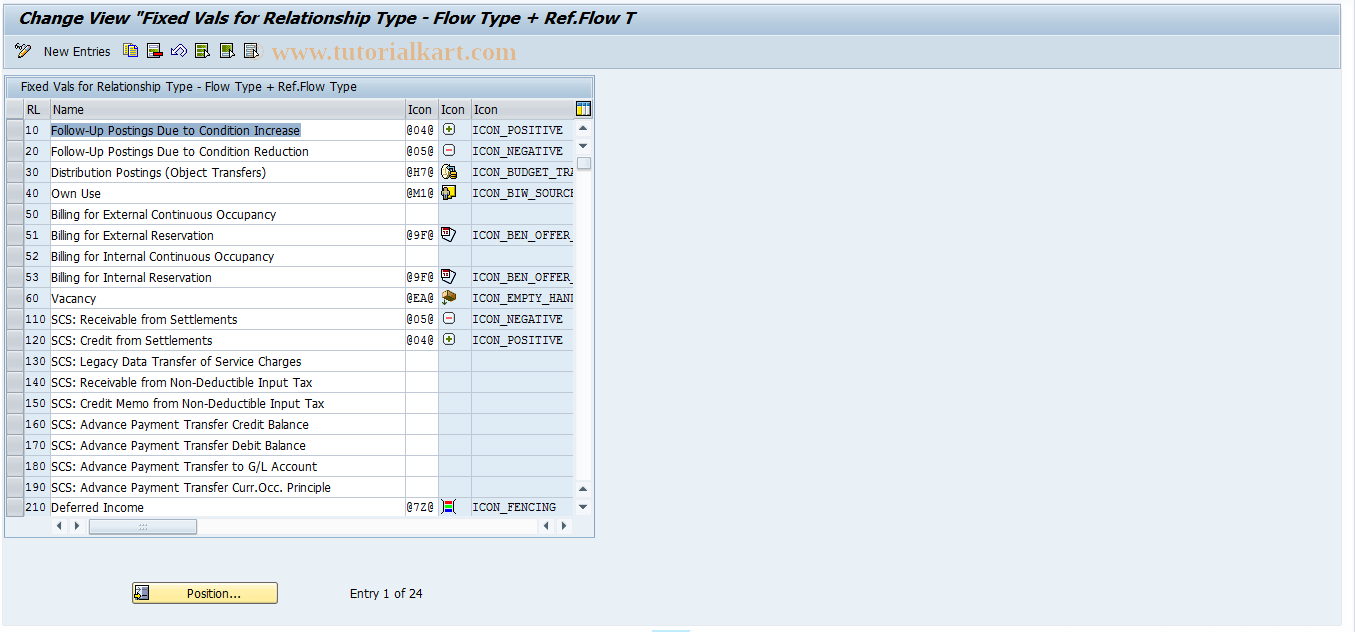Viewport: 1355px width, 632px height.
Task: Click the budget transfer icon in row 30
Action: pos(449,172)
